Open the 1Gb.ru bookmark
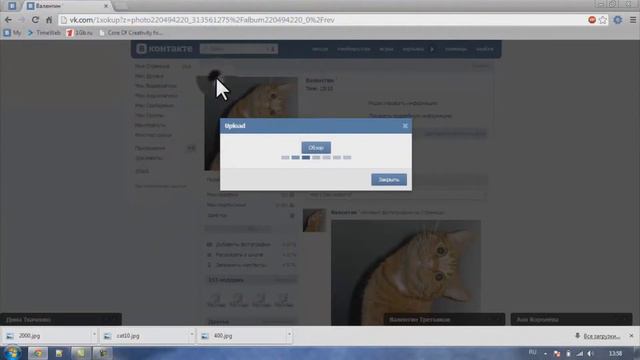The height and width of the screenshot is (360, 640). (80, 33)
